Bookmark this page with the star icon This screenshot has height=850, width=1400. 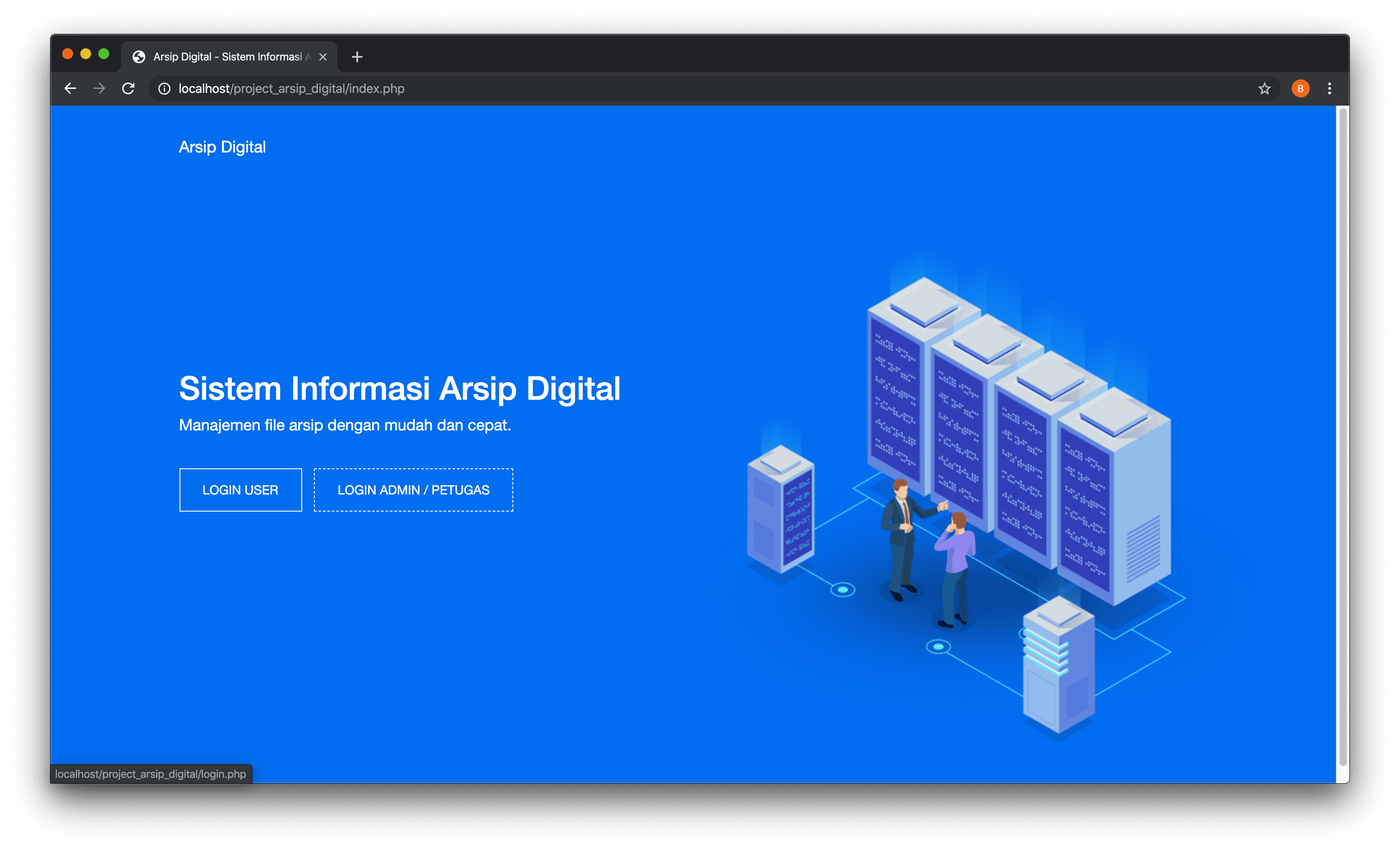pos(1264,88)
